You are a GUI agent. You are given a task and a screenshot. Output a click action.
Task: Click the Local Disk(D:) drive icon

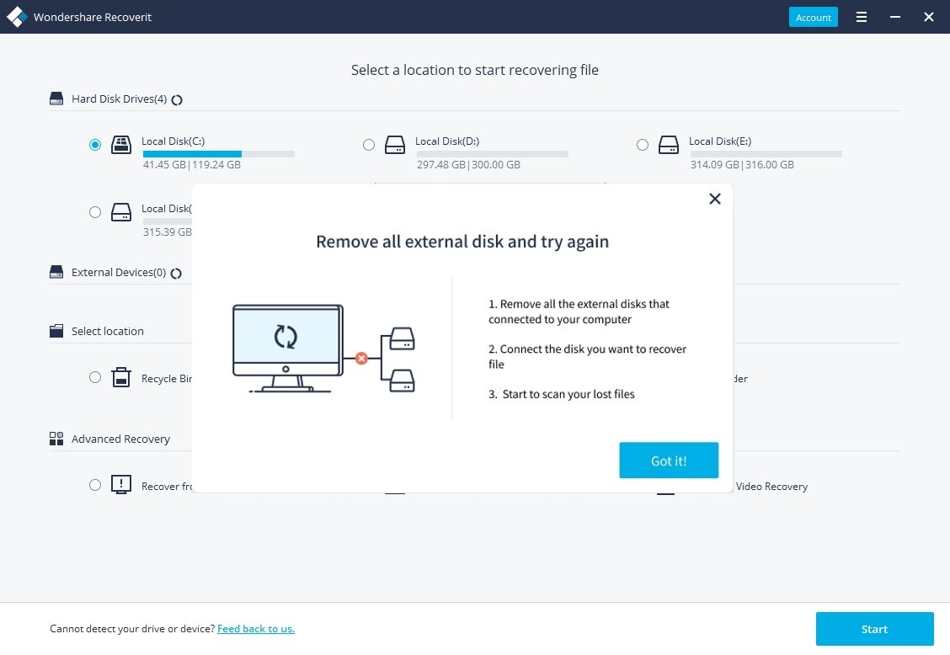395,145
